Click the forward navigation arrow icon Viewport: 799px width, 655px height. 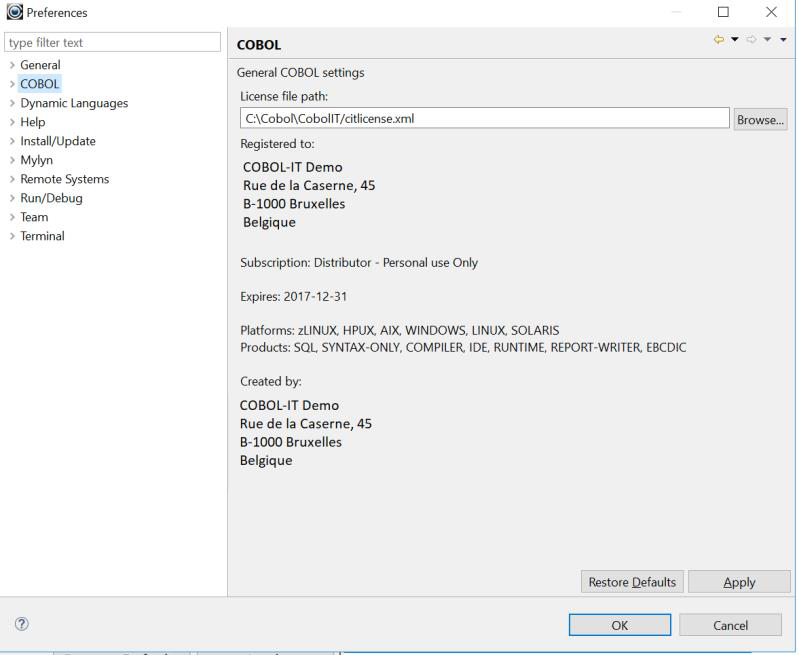[751, 39]
